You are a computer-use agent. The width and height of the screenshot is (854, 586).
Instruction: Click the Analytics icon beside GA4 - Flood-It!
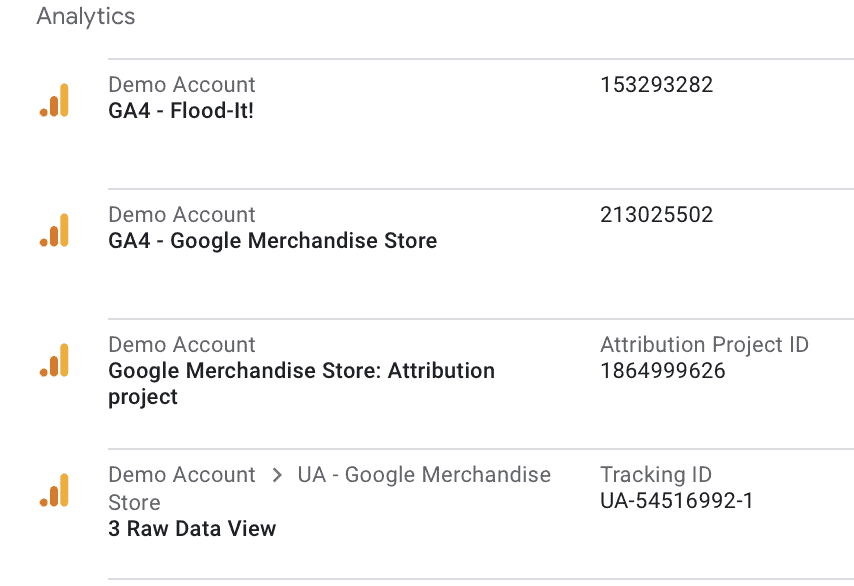54,100
